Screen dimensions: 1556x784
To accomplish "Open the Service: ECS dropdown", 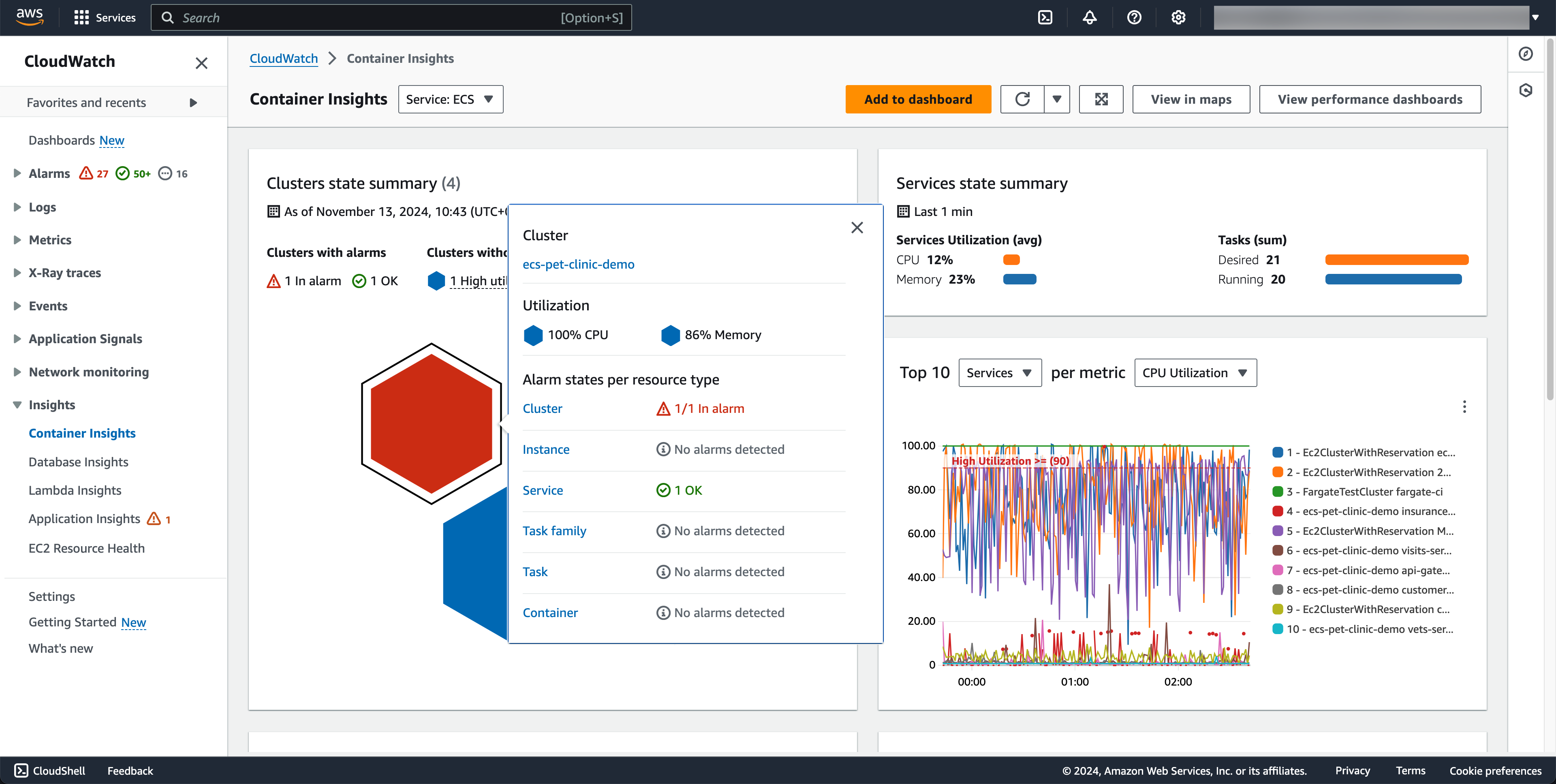I will 450,99.
